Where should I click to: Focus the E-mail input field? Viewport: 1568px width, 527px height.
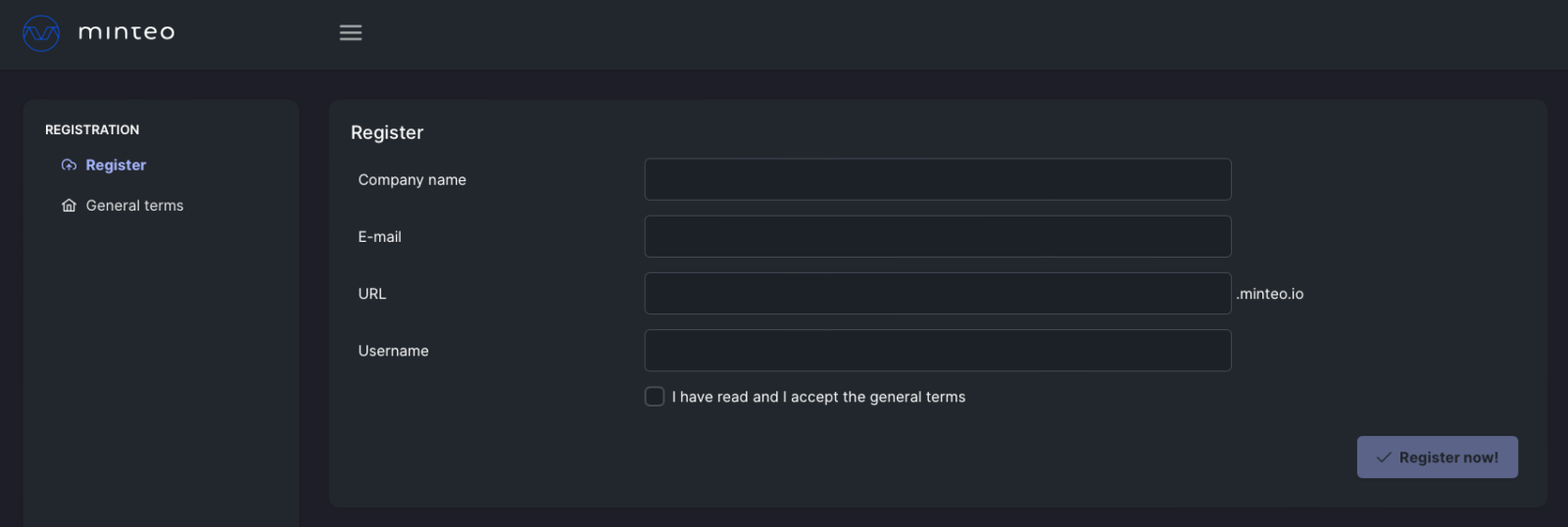[x=938, y=236]
